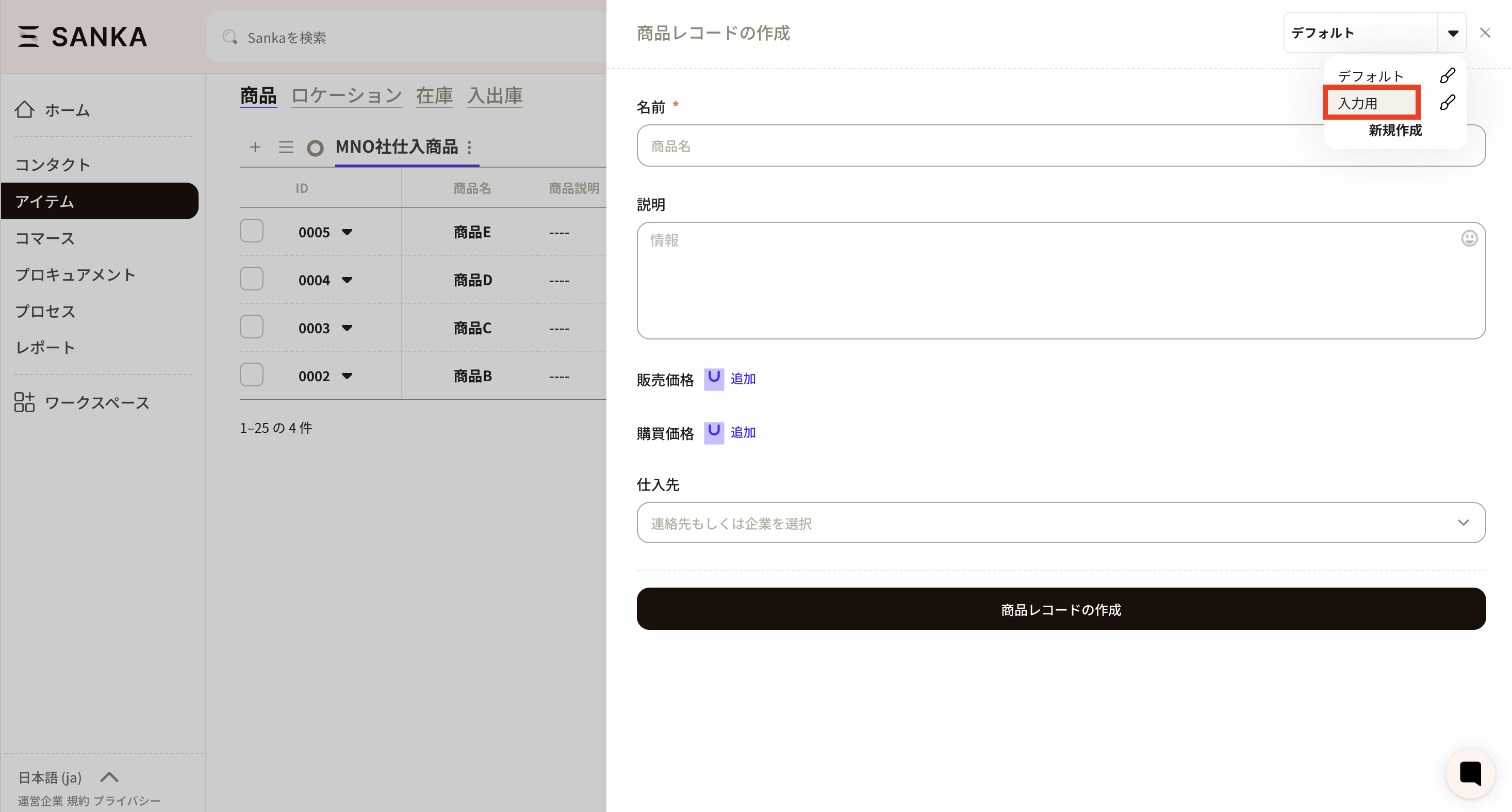Expand the dropdown arrow of ID 0004
The image size is (1512, 812).
coord(347,280)
